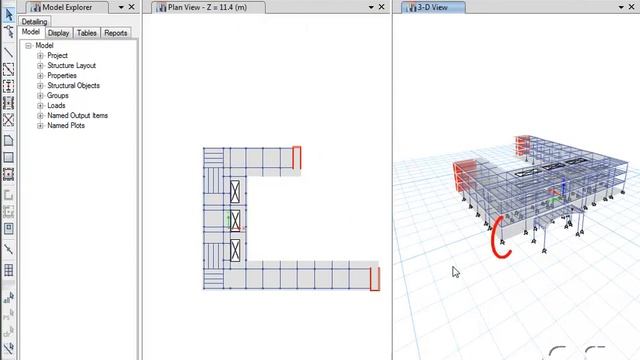The width and height of the screenshot is (640, 360).
Task: Close the 3-D View window
Action: coord(631,7)
